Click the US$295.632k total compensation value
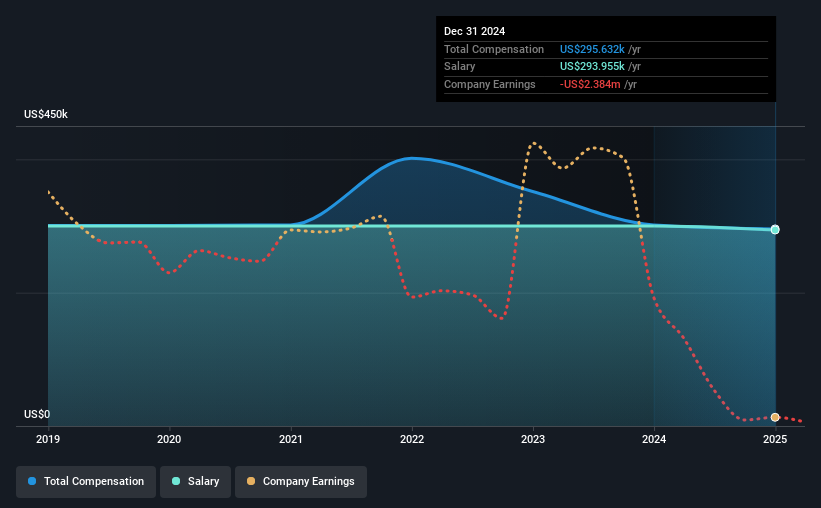Image resolution: width=821 pixels, height=508 pixels. click(592, 49)
